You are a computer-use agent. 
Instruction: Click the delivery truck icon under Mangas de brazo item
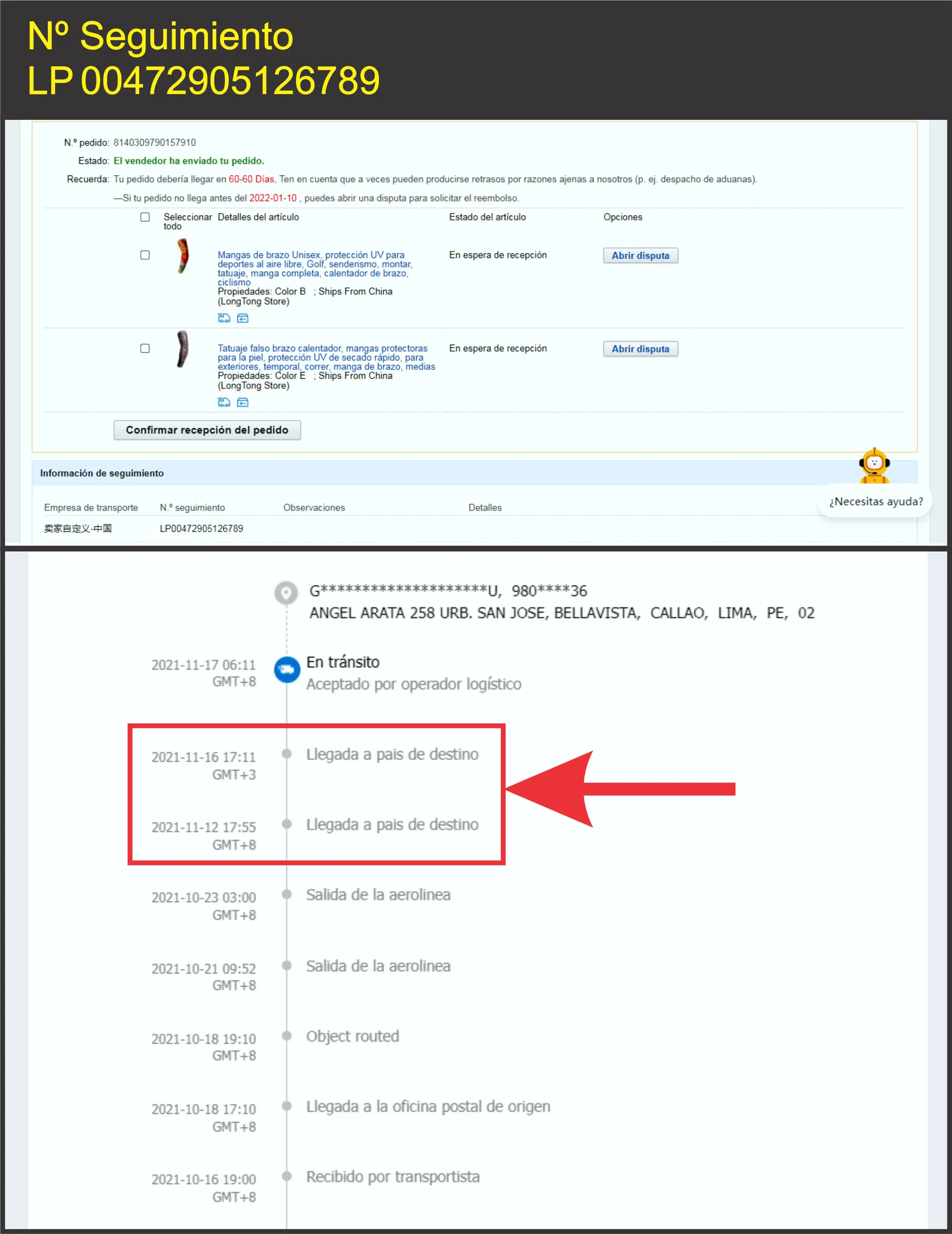click(x=224, y=318)
